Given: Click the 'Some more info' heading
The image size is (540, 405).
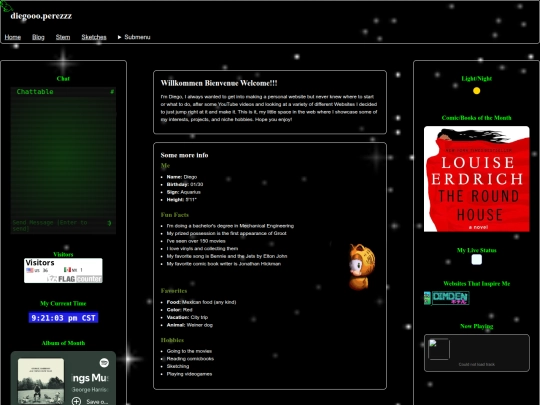Looking at the screenshot, I should [x=184, y=155].
